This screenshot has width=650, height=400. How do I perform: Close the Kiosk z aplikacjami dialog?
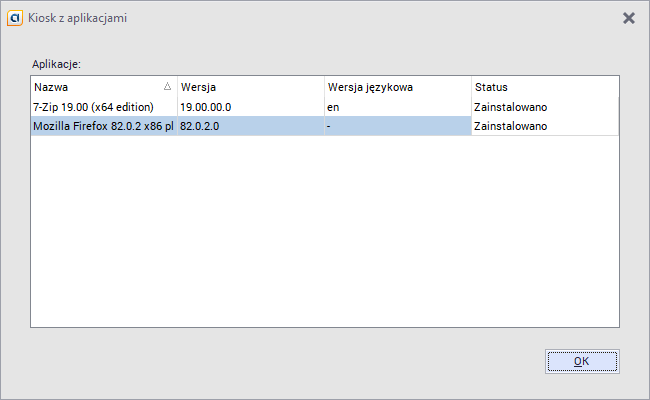629,18
